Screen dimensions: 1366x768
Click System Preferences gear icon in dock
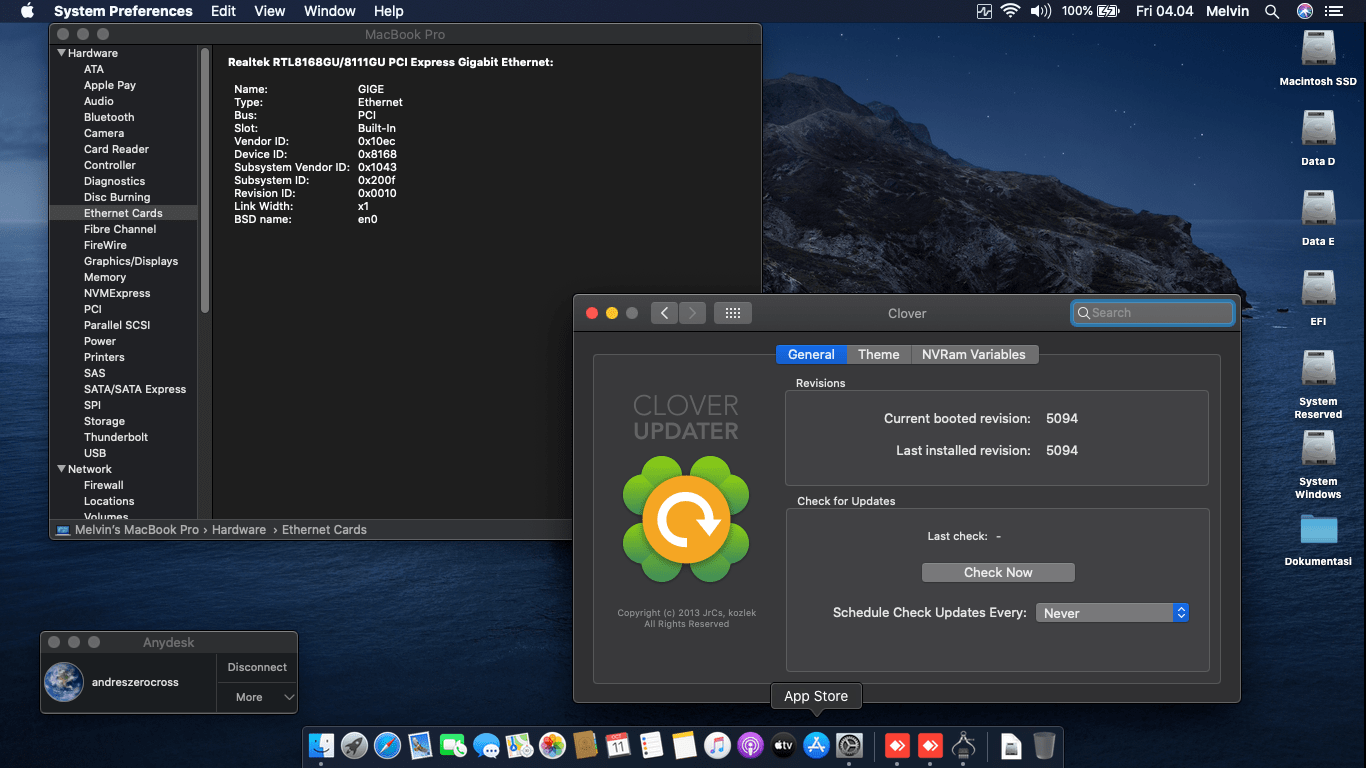point(849,745)
